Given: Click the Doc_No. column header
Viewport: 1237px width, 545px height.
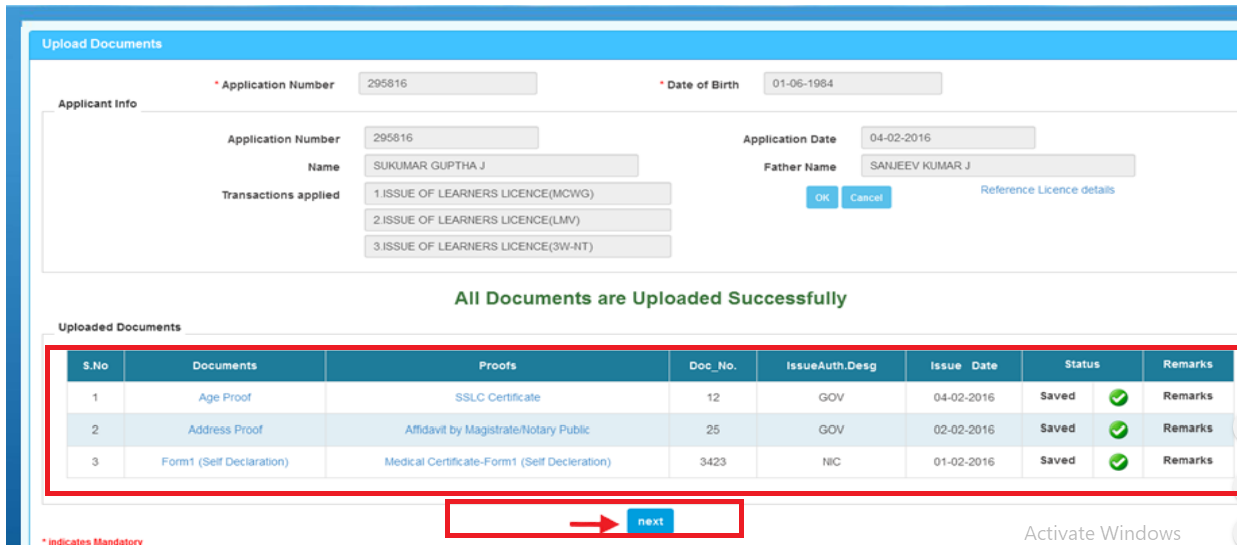Looking at the screenshot, I should [x=713, y=366].
